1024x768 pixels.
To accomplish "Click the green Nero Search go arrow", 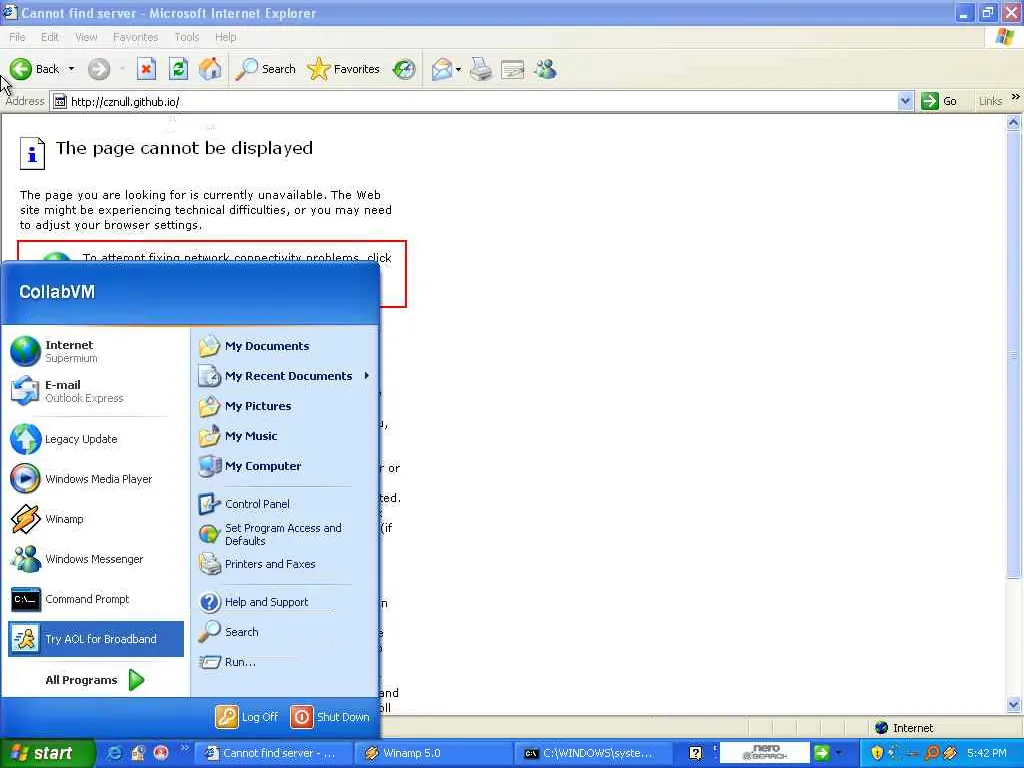I will tap(822, 752).
